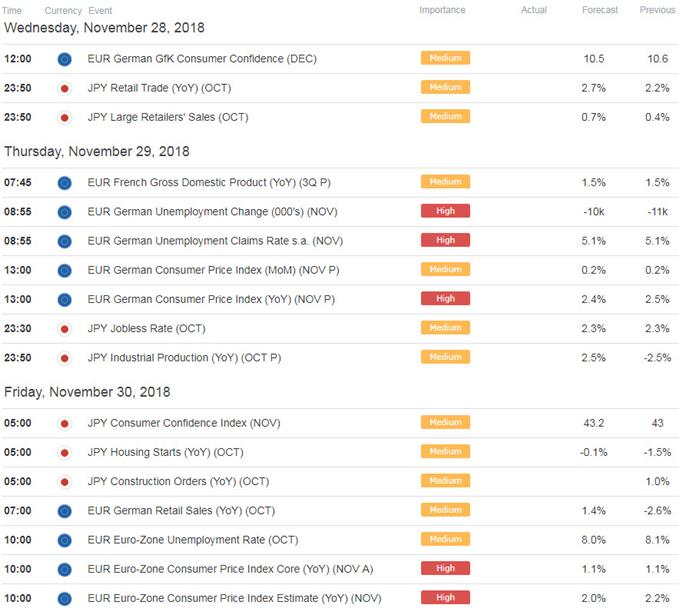Open event JPY Large Retailers' Sales (OCT)
The width and height of the screenshot is (679, 611).
coord(168,117)
